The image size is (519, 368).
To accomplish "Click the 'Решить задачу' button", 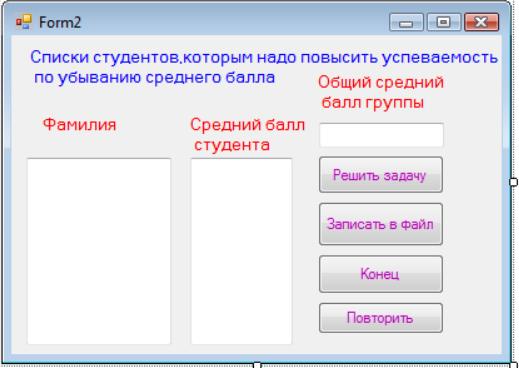I will (x=381, y=175).
